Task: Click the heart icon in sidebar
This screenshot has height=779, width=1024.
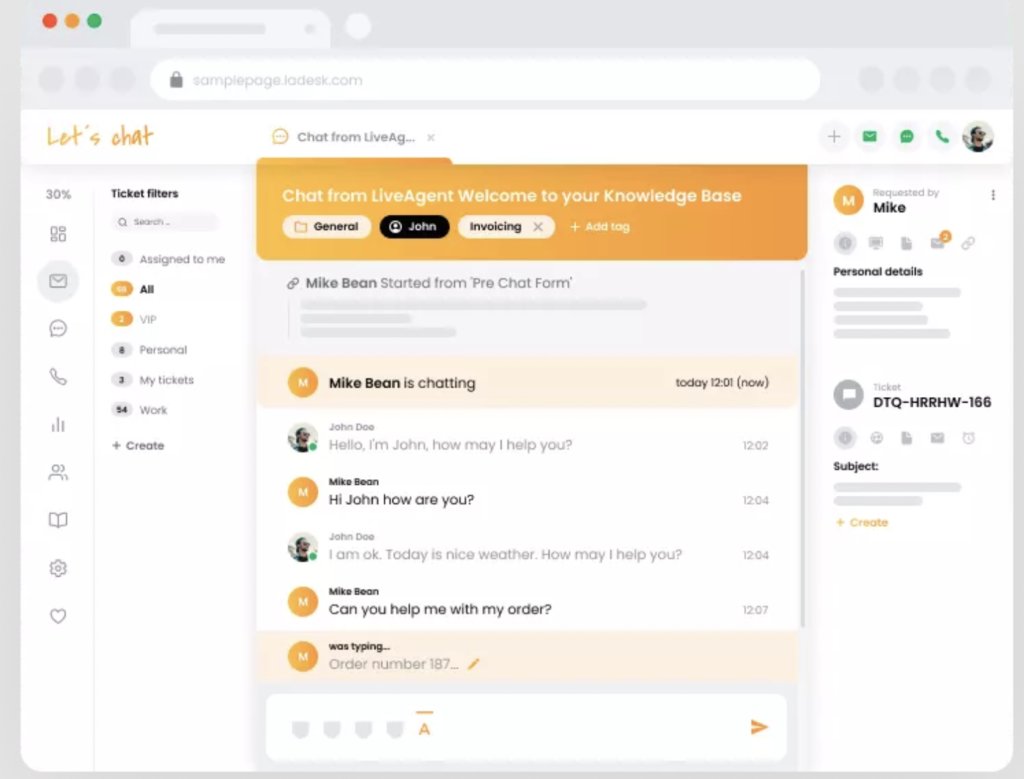Action: [58, 616]
